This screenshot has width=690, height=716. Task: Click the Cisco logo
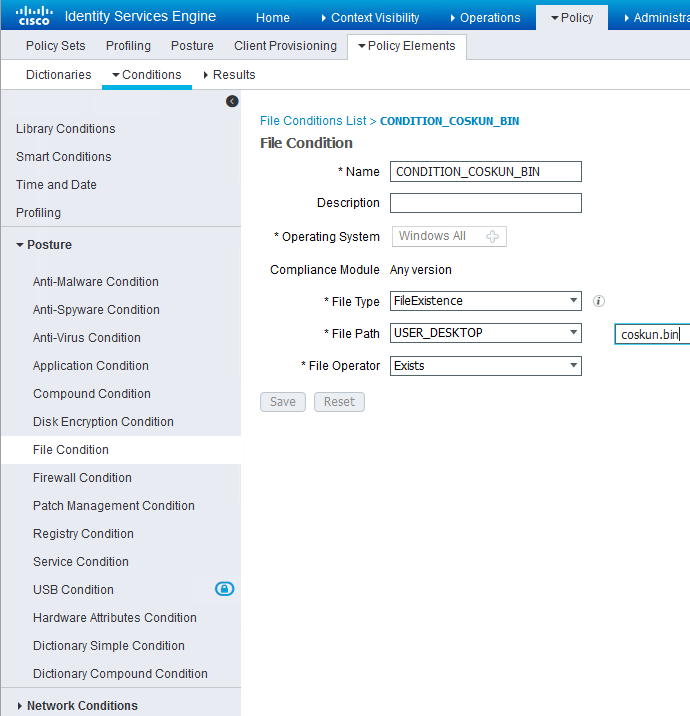[34, 15]
